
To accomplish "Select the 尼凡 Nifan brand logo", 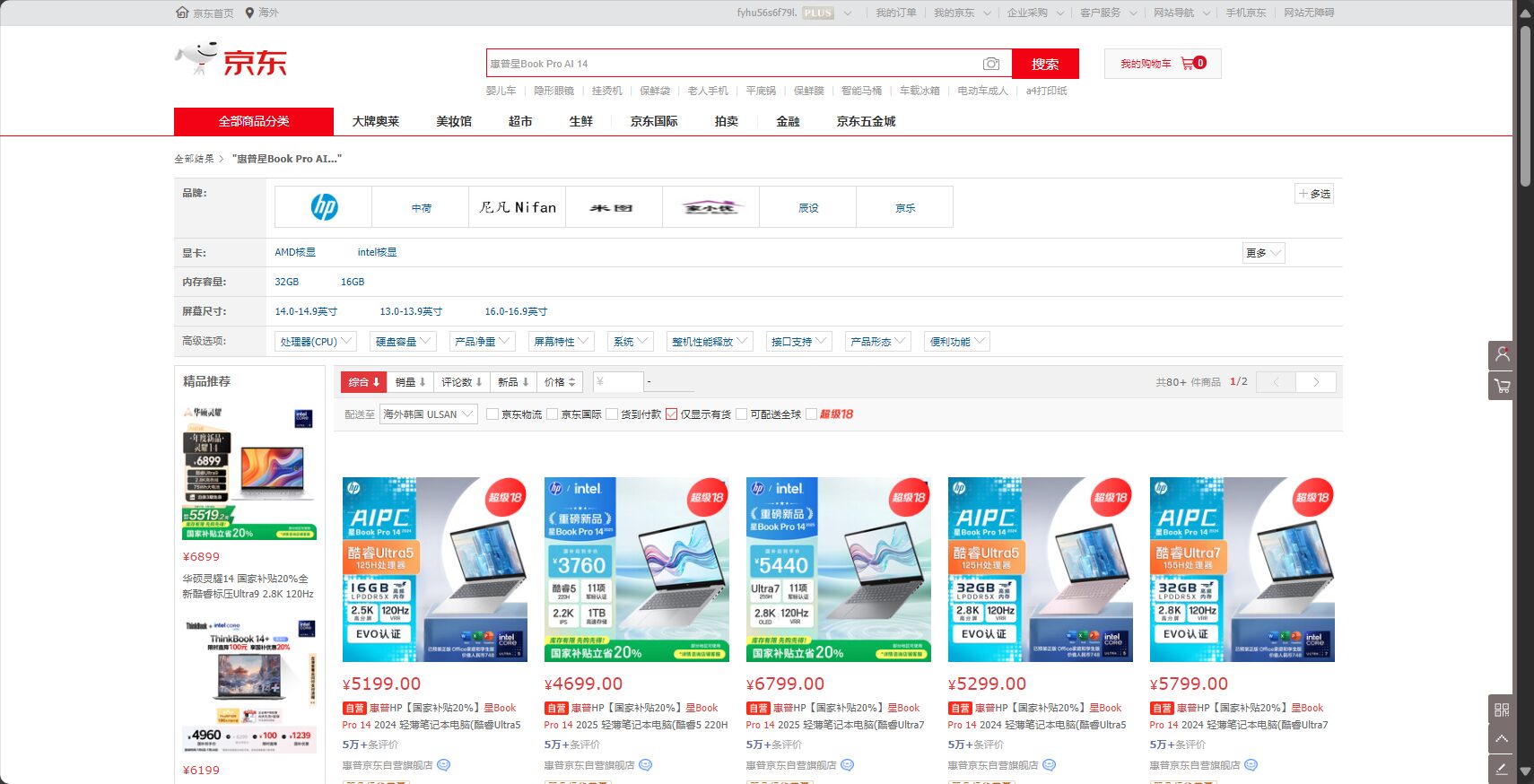I will 518,207.
